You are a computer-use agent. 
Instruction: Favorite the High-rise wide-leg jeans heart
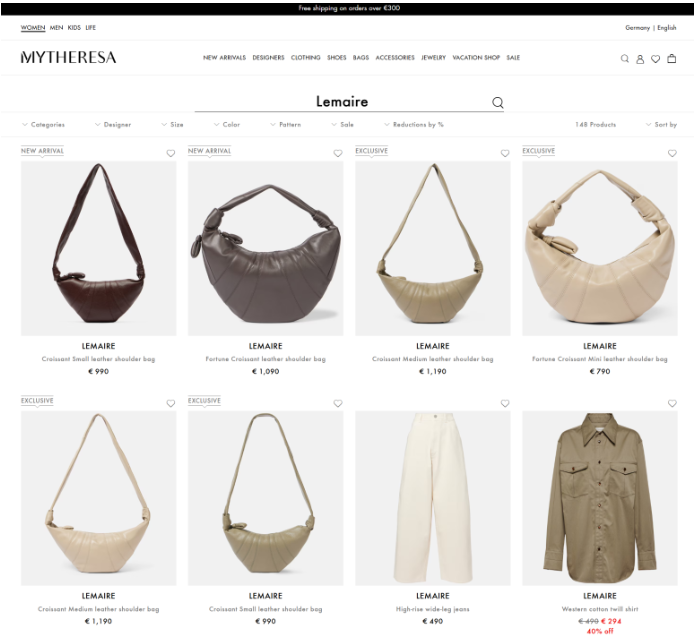pos(505,403)
